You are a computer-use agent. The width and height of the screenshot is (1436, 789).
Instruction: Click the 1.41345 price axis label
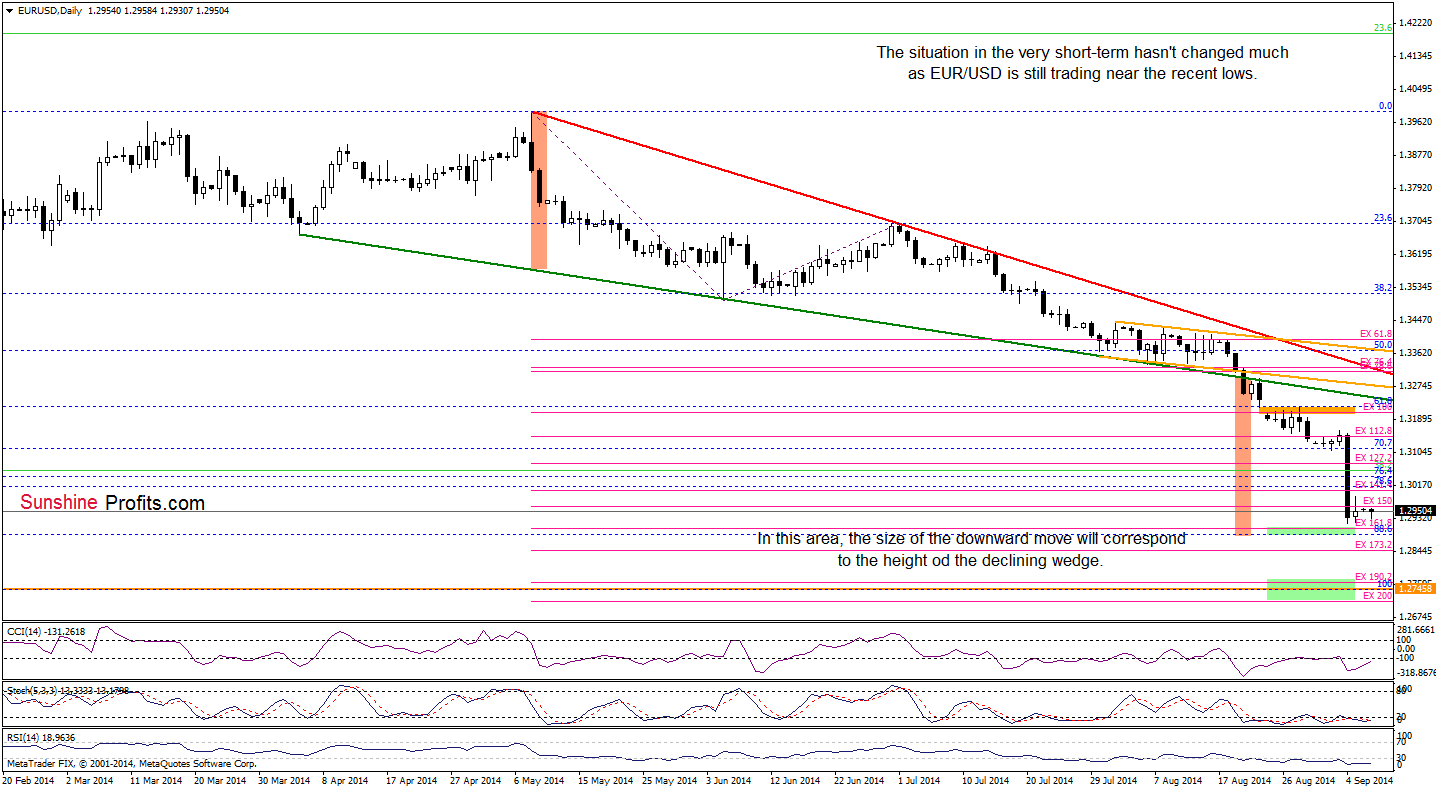pos(1414,56)
